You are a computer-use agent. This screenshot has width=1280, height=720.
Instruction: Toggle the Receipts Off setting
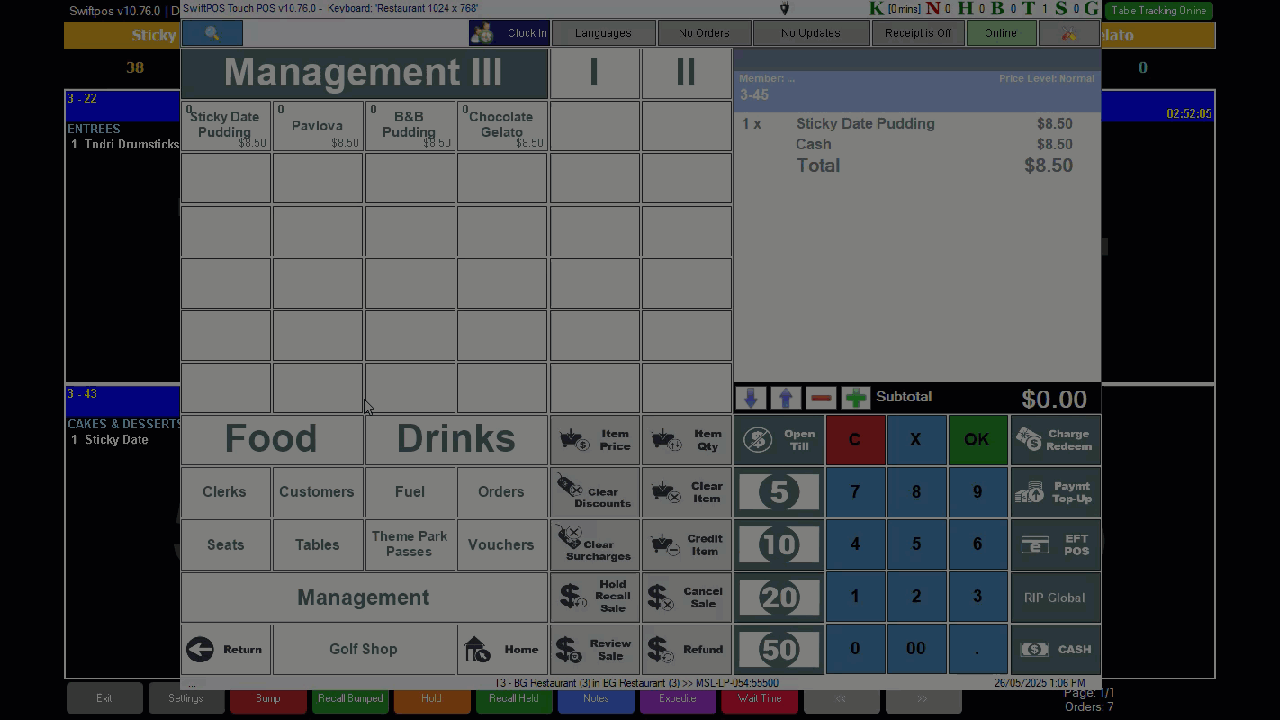point(917,33)
